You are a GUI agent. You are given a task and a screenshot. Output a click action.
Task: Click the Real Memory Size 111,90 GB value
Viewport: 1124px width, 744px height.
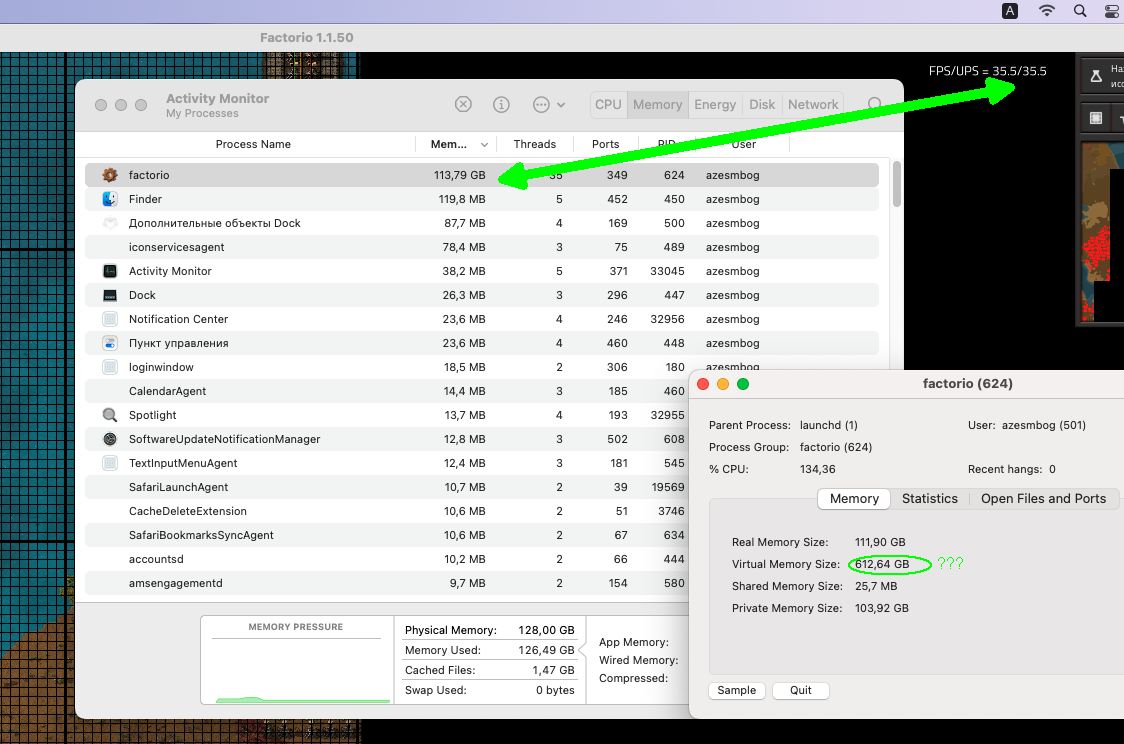tap(880, 543)
